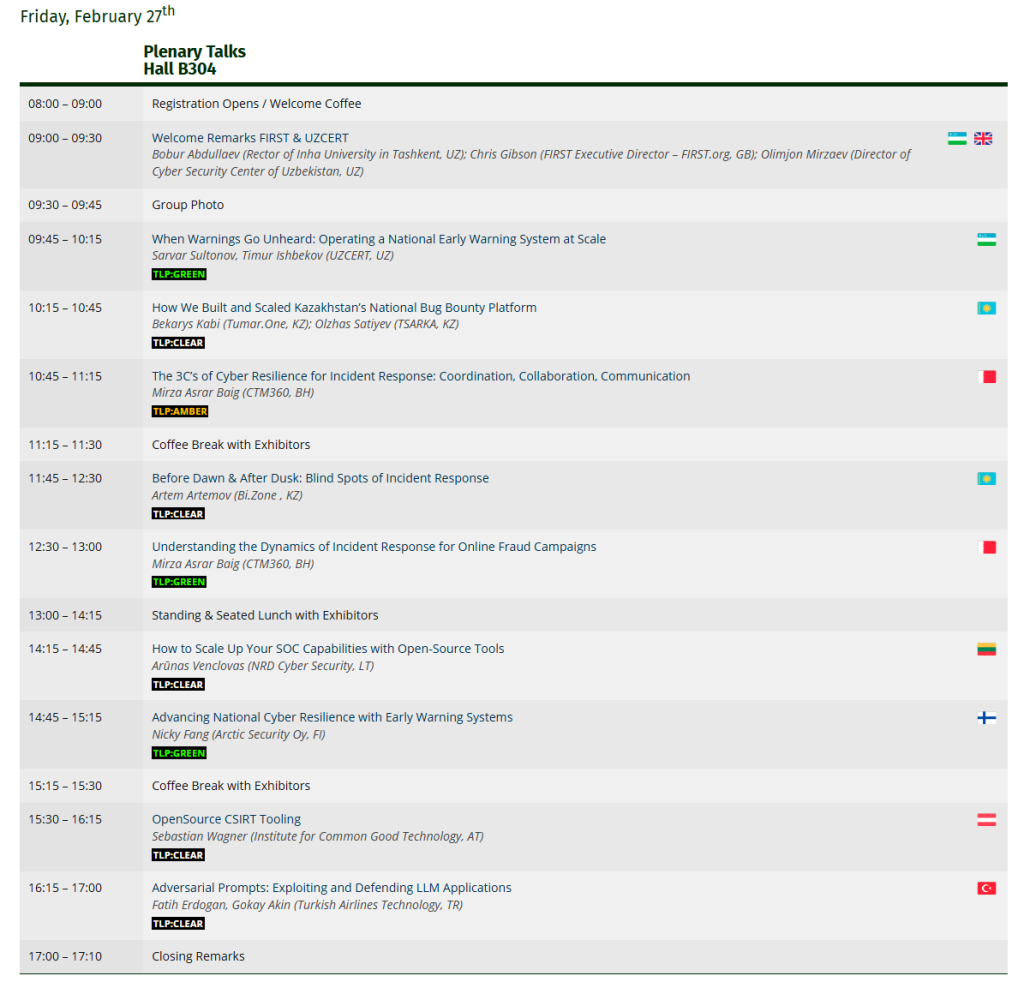
Task: Click the UK flag beside Welcome Remarks
Action: point(983,139)
